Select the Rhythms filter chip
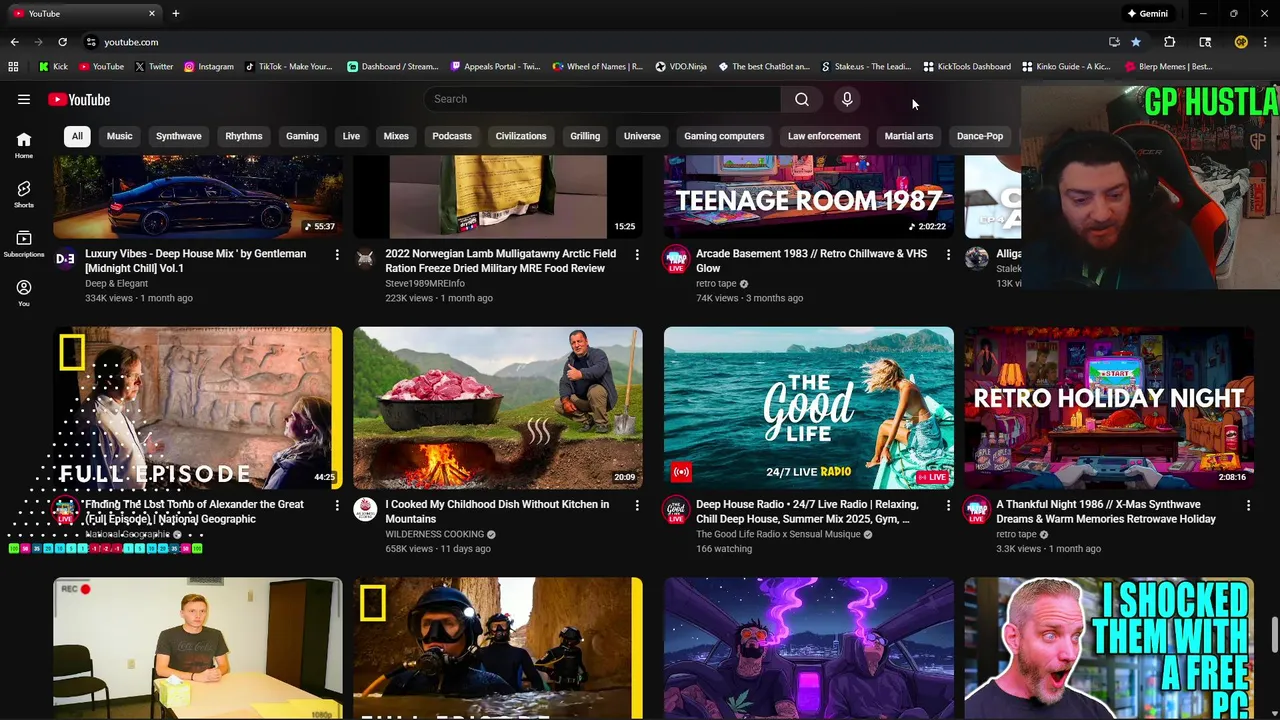 click(x=244, y=136)
